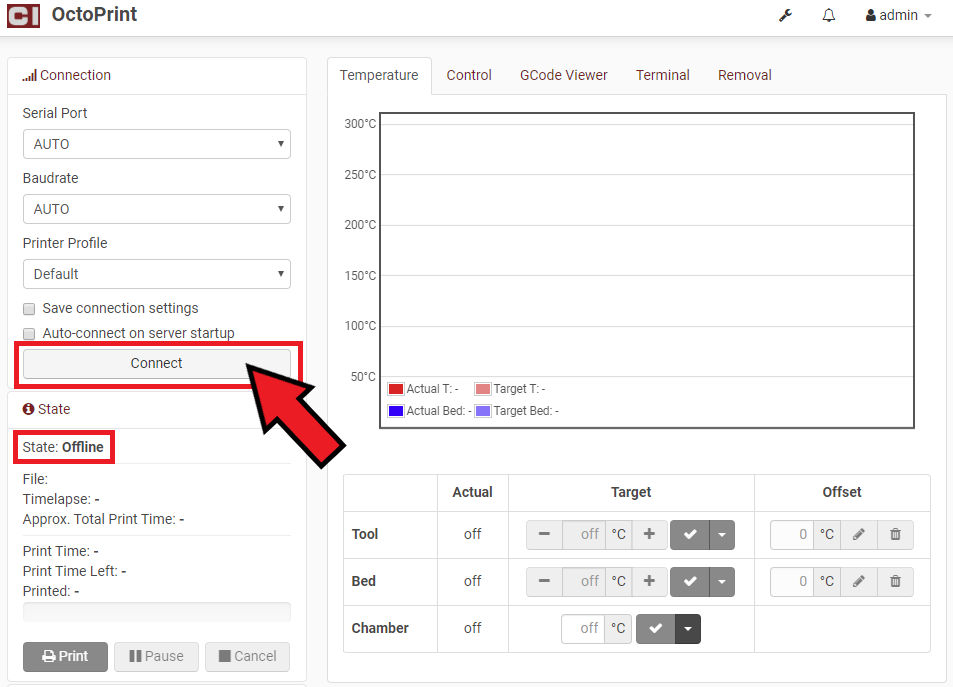Expand Tool temperature presets dropdown arrow
The height and width of the screenshot is (687, 953).
pos(721,534)
